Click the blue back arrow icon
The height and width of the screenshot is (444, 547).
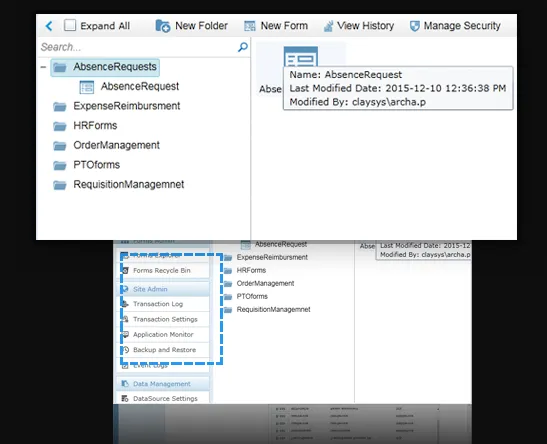49,26
